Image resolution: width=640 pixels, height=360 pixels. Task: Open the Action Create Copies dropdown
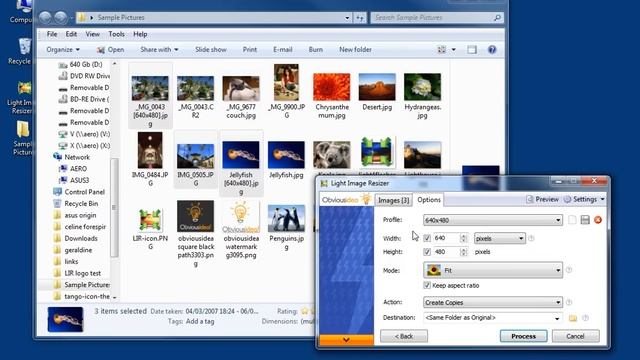[493, 302]
